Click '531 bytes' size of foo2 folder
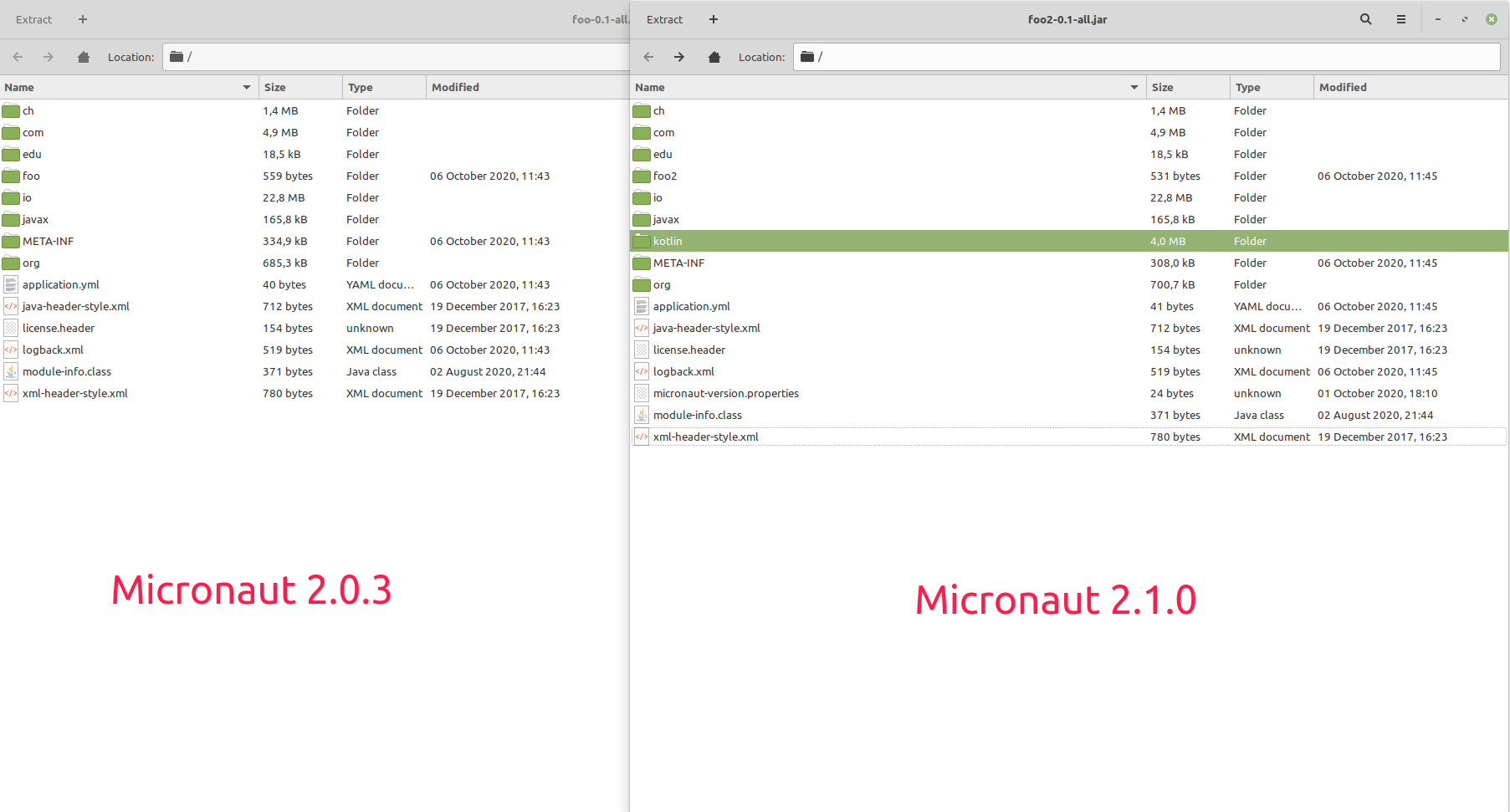 (1175, 176)
